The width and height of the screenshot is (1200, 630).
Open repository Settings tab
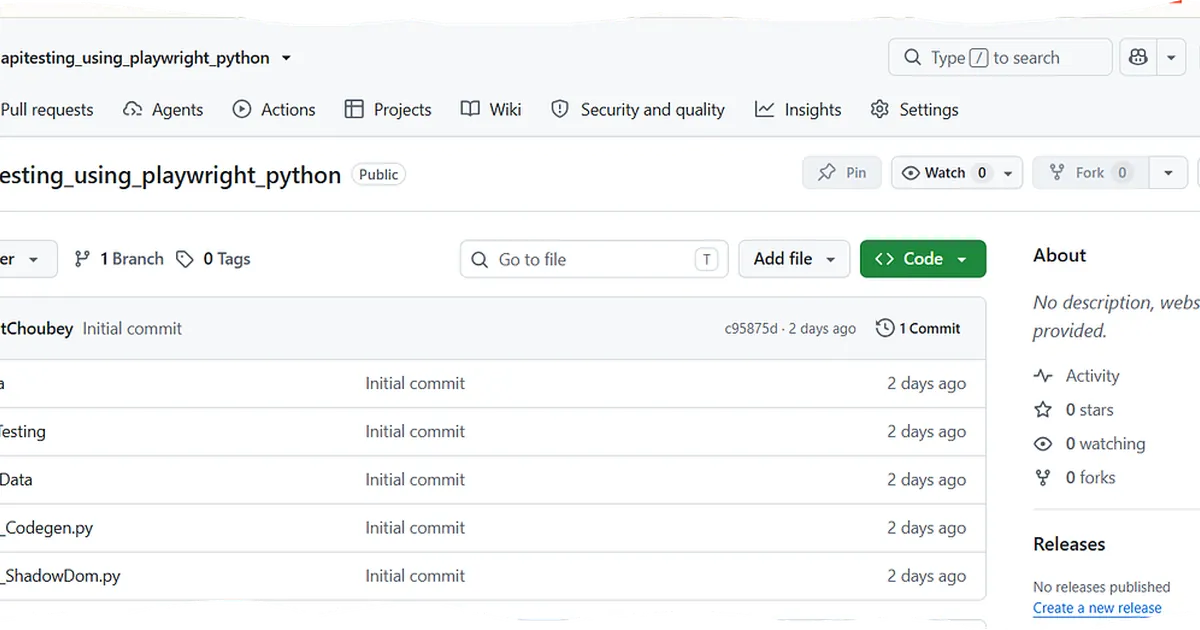pyautogui.click(x=914, y=110)
